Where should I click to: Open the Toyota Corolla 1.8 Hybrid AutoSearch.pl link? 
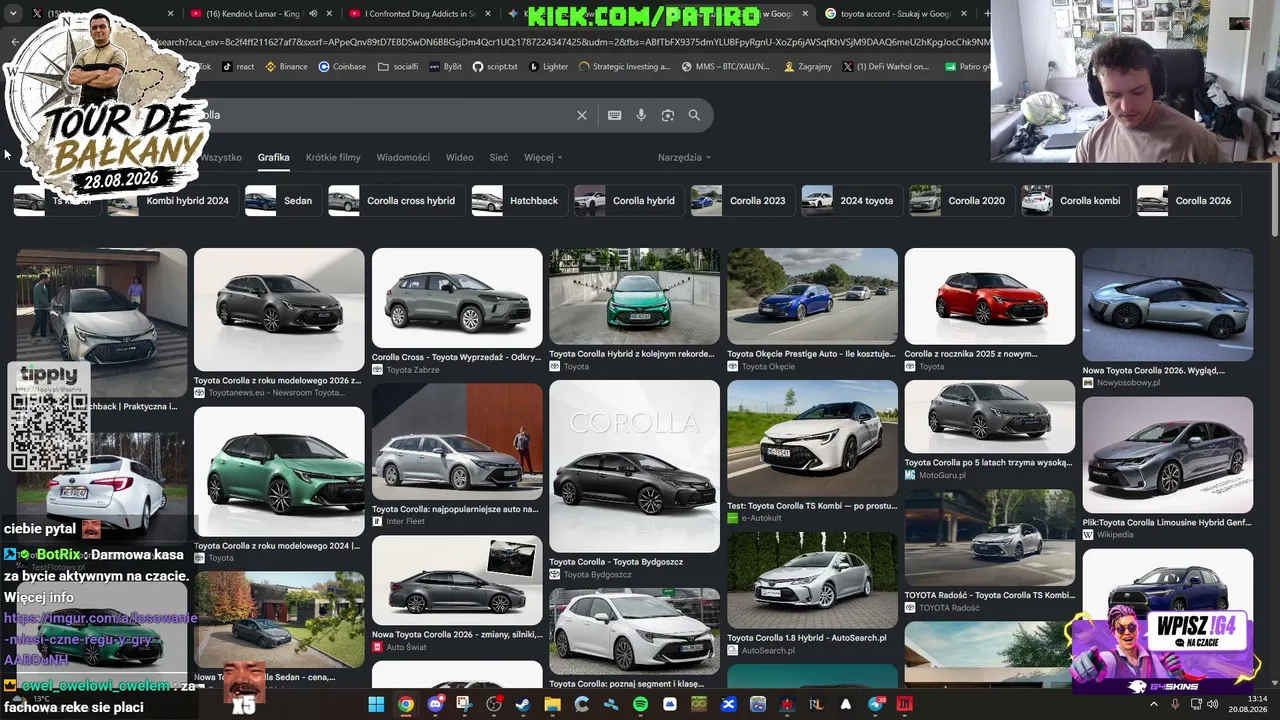[x=807, y=638]
